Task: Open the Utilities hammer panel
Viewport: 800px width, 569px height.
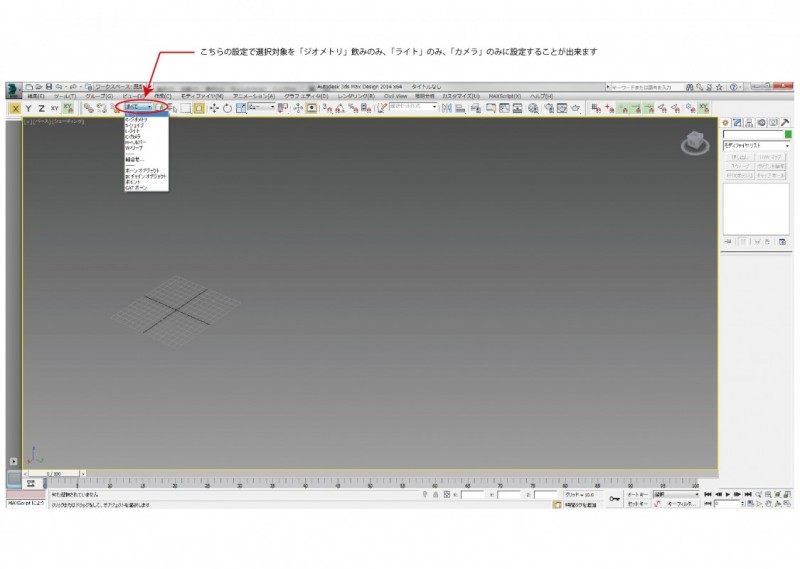Action: point(783,122)
